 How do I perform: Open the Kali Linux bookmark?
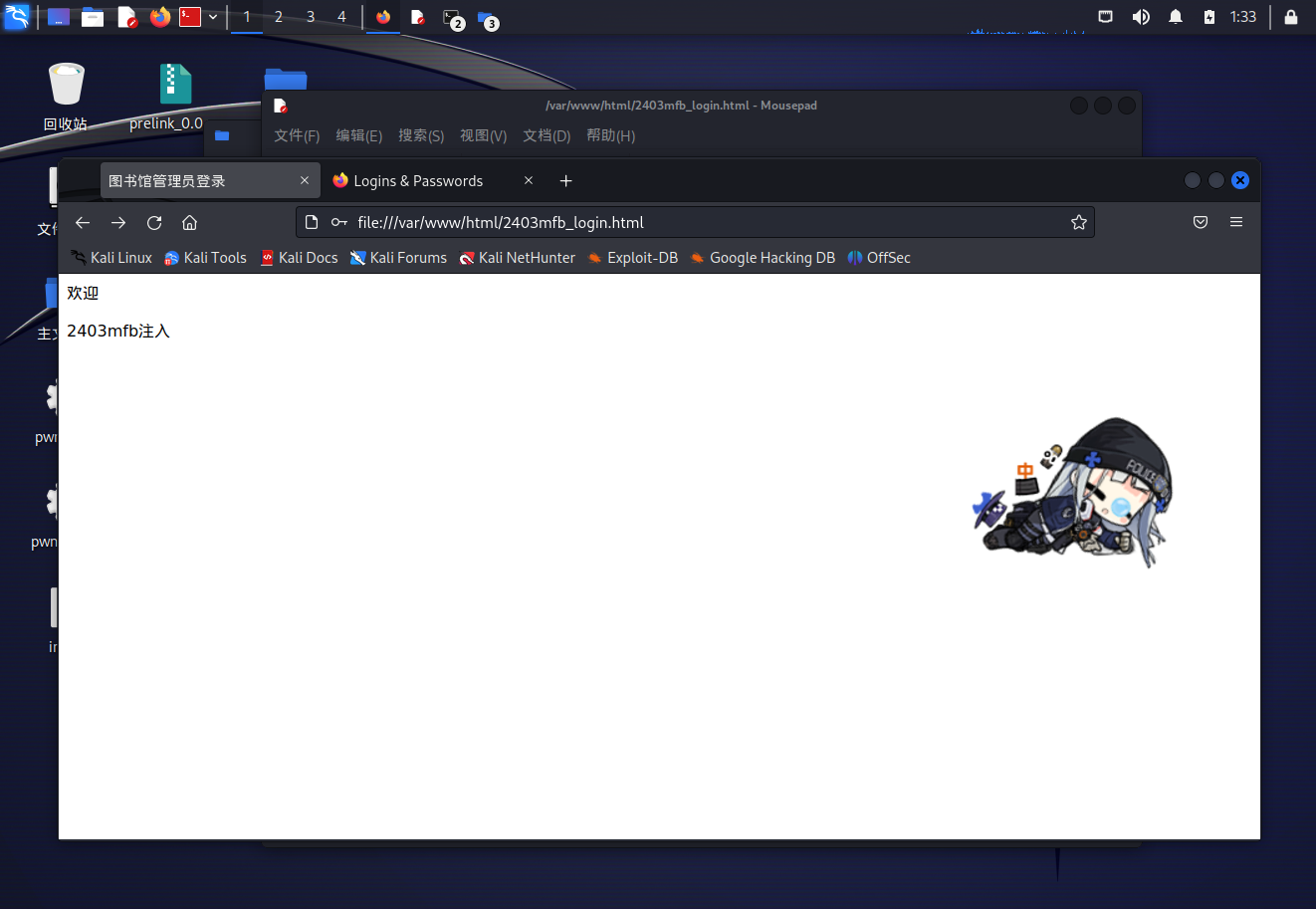point(111,258)
